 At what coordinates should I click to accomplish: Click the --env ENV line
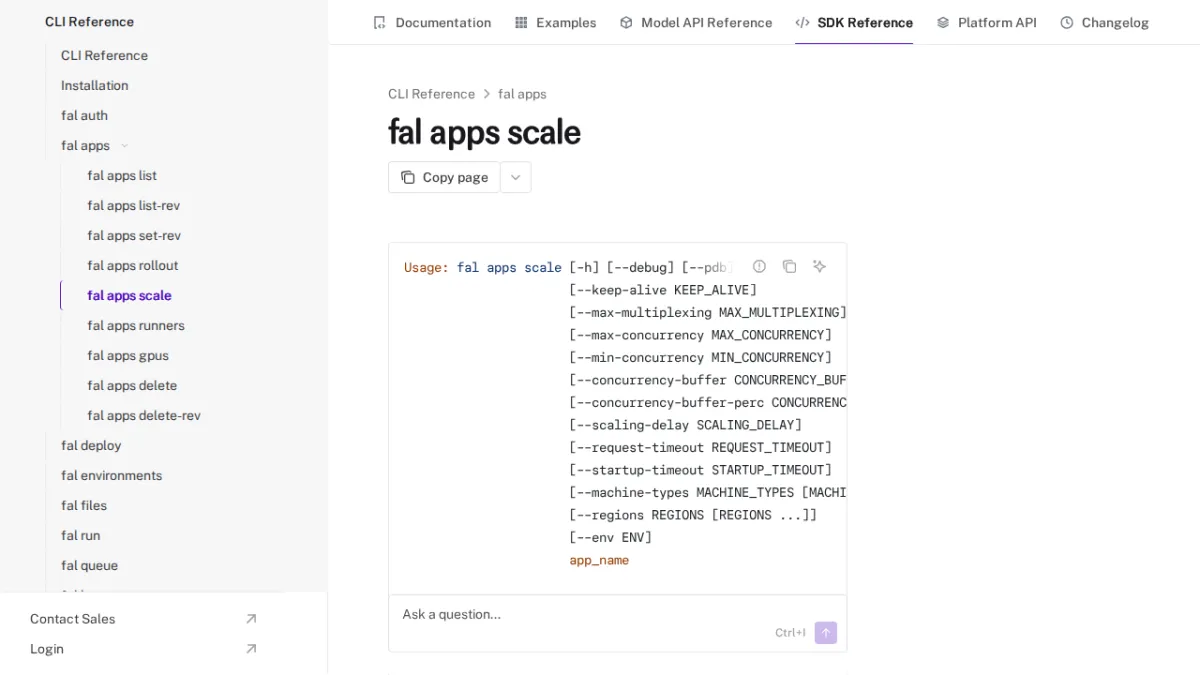pyautogui.click(x=610, y=537)
